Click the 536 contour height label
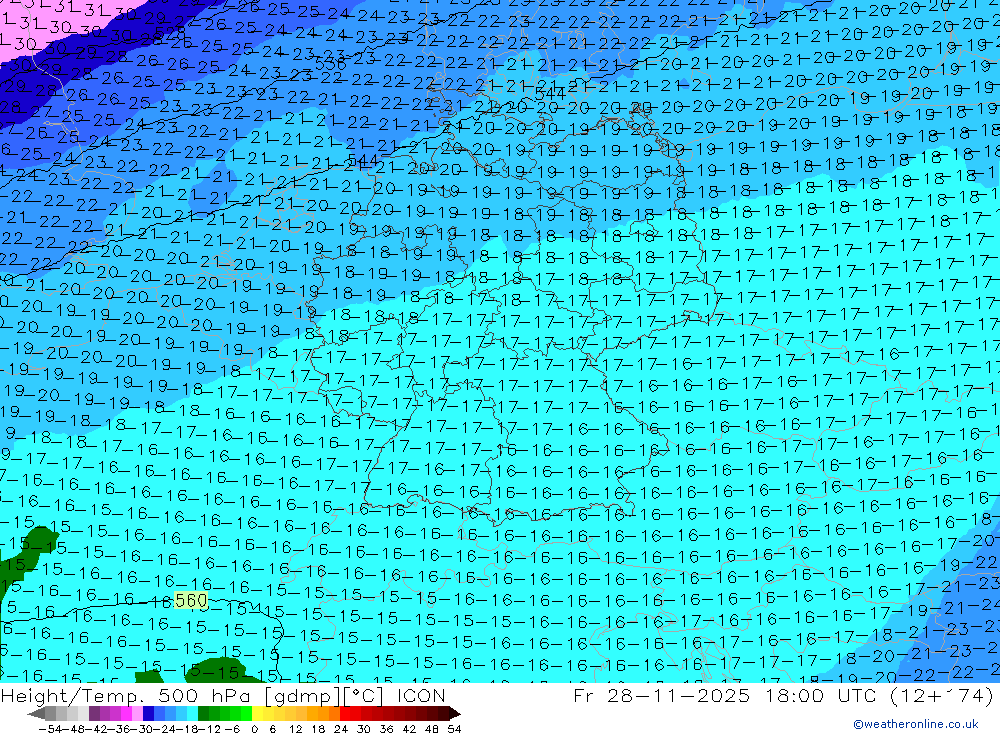The height and width of the screenshot is (733, 1000). tap(330, 64)
